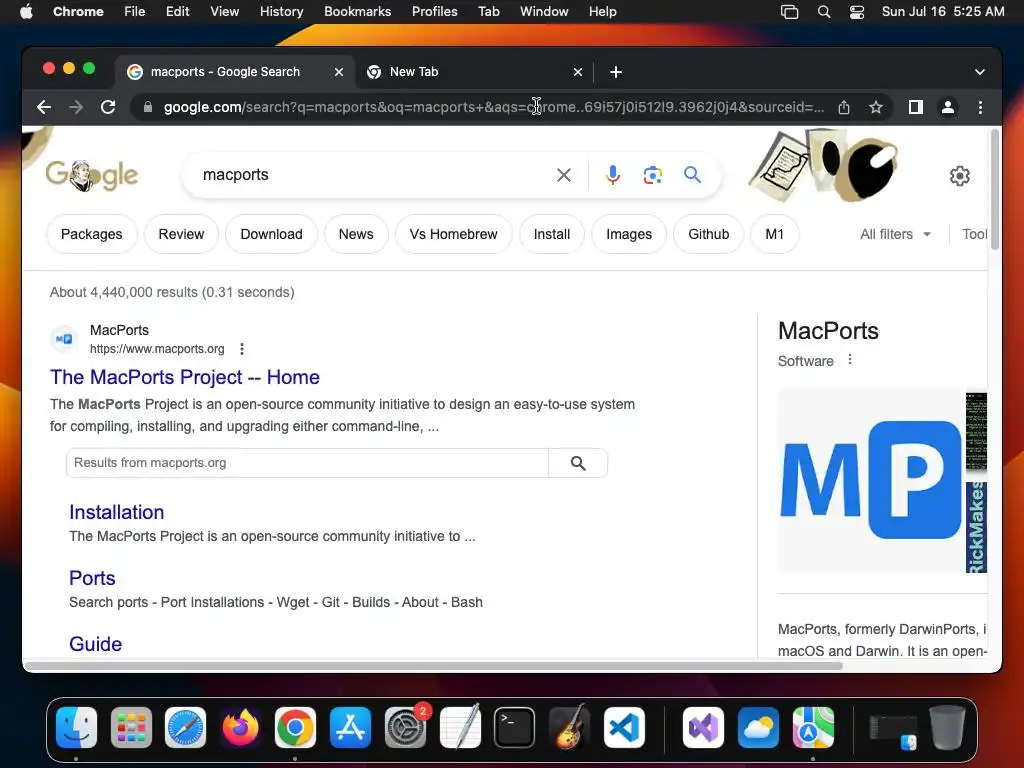
Task: Open System Settings from the Dock
Action: tap(405, 727)
